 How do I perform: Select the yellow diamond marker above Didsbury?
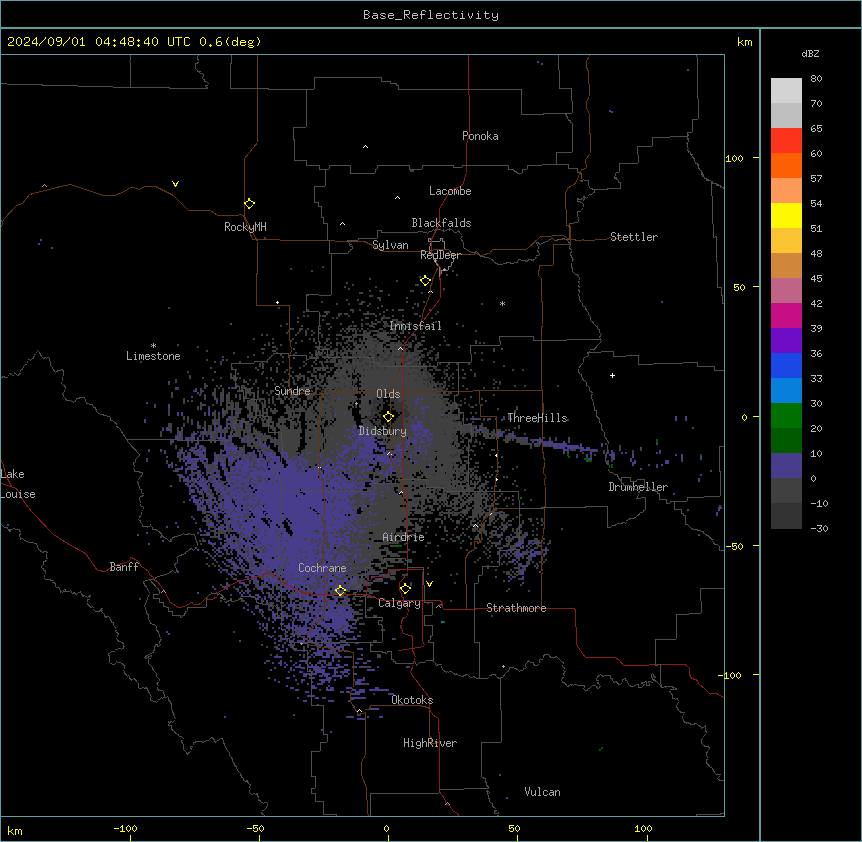pyautogui.click(x=388, y=416)
